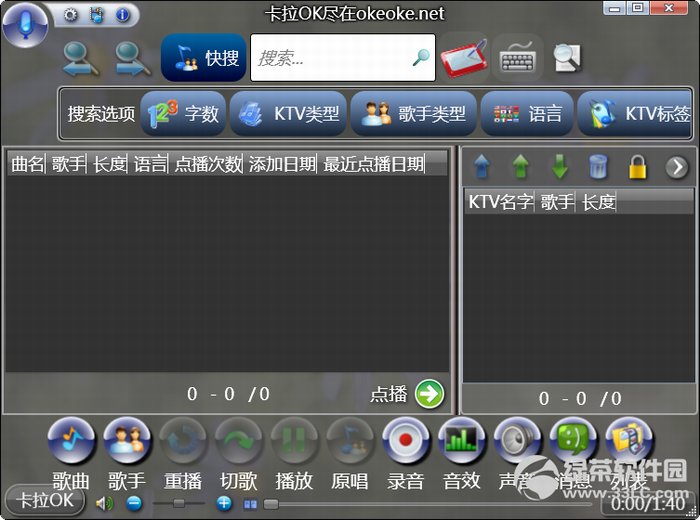The width and height of the screenshot is (700, 520).
Task: Click the document magnifier search icon
Action: click(567, 58)
